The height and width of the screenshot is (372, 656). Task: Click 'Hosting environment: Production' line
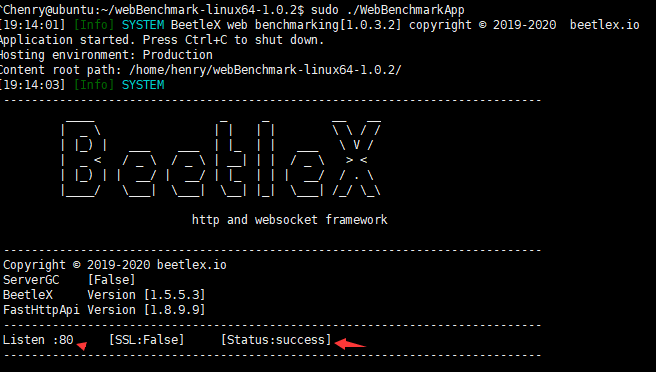106,55
